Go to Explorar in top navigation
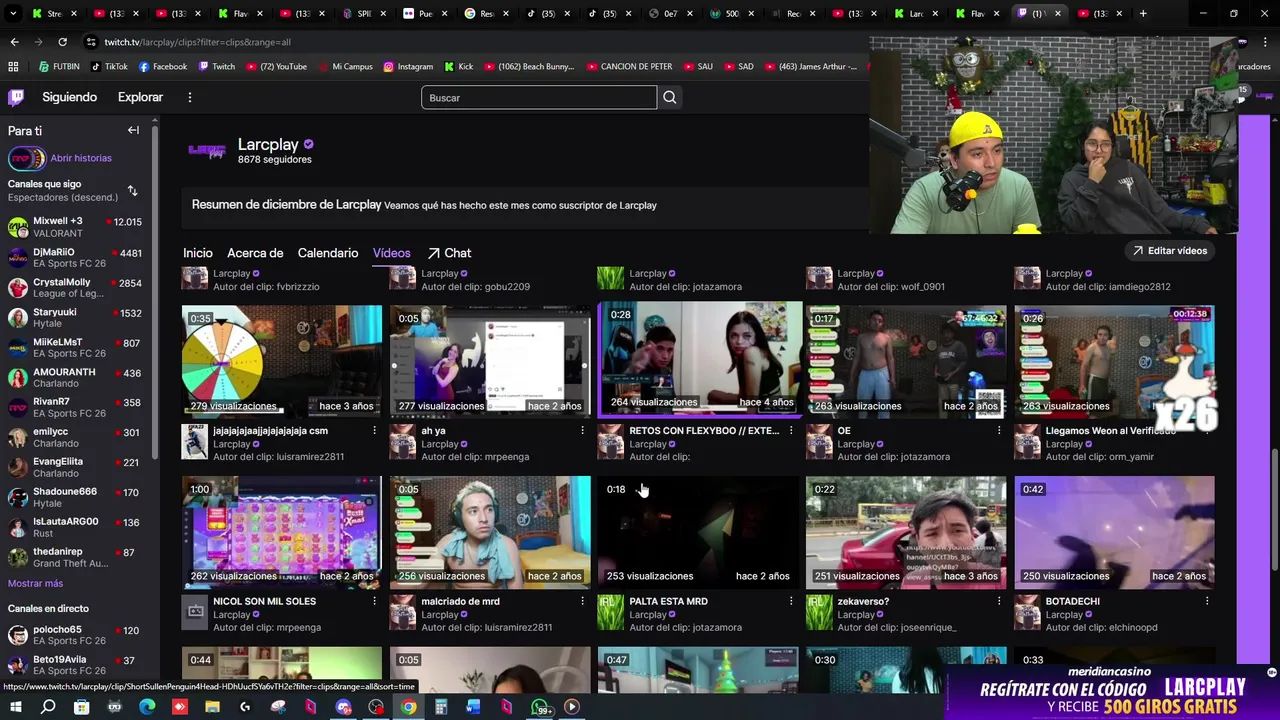Image resolution: width=1280 pixels, height=720 pixels. (140, 97)
